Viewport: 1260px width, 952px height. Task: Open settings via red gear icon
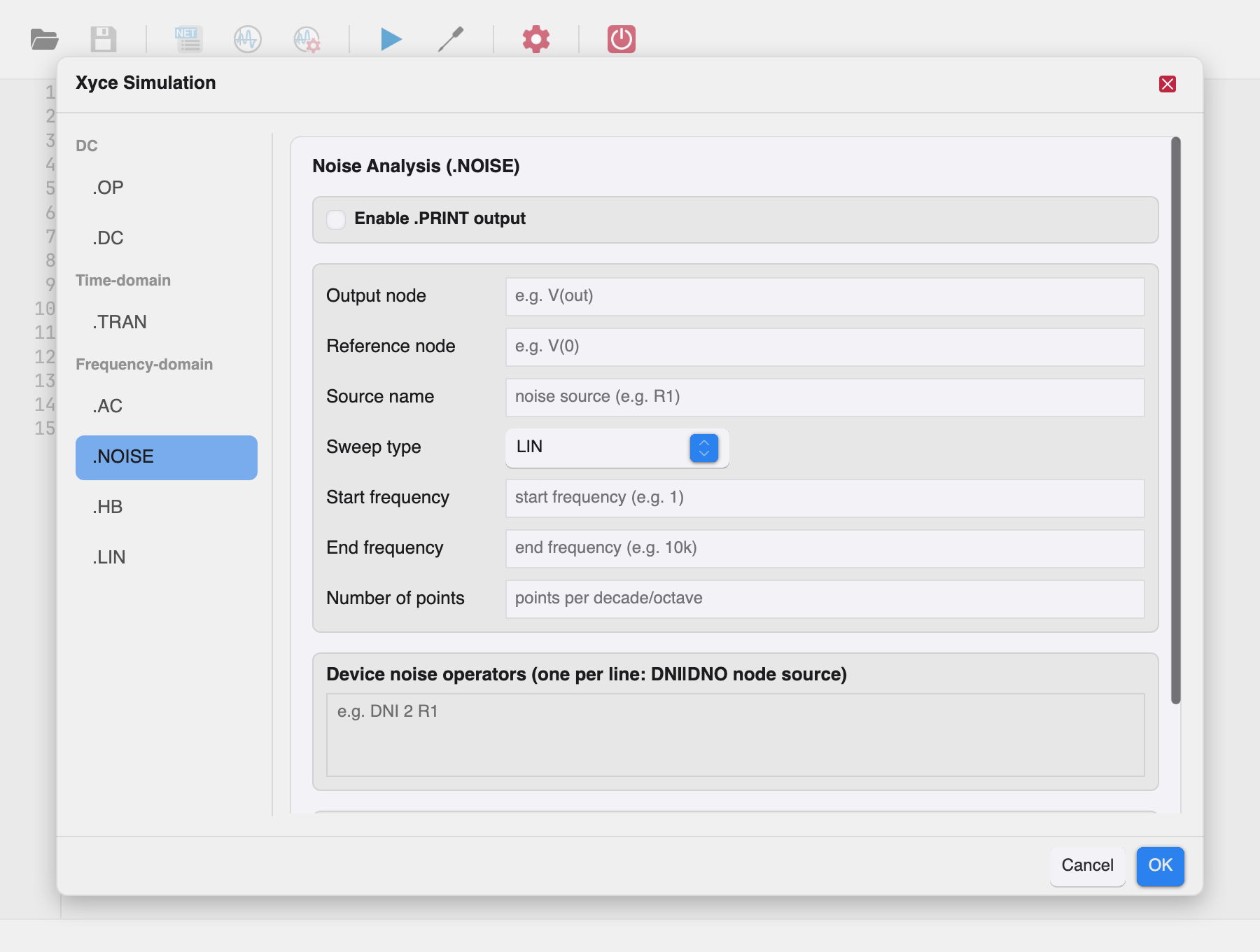click(x=536, y=39)
